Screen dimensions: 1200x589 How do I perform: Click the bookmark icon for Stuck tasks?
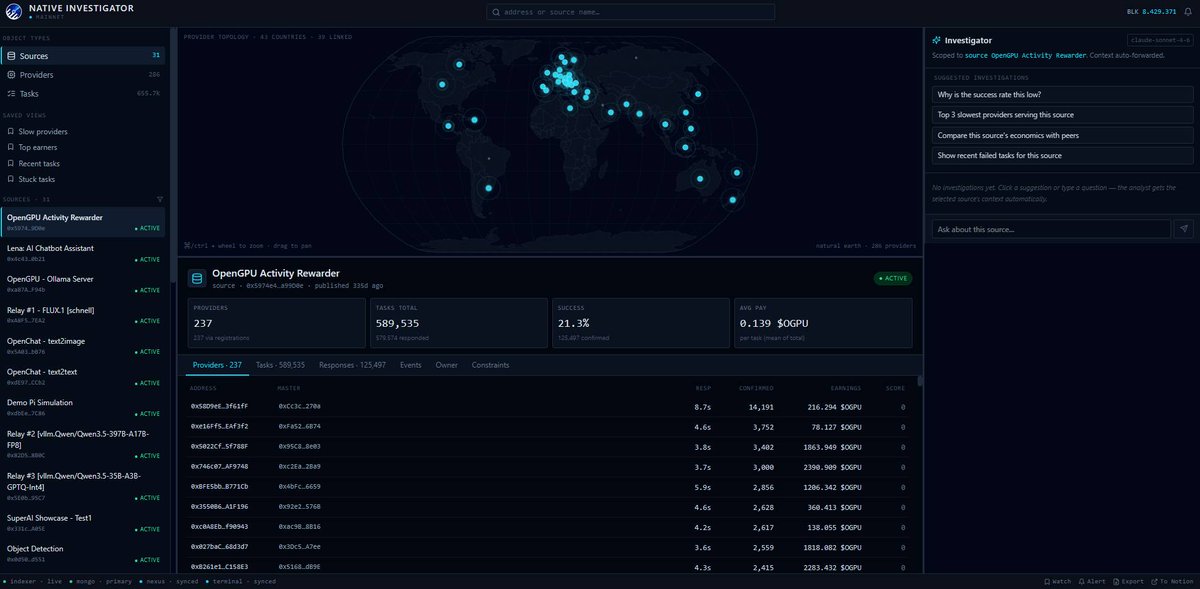coord(10,179)
